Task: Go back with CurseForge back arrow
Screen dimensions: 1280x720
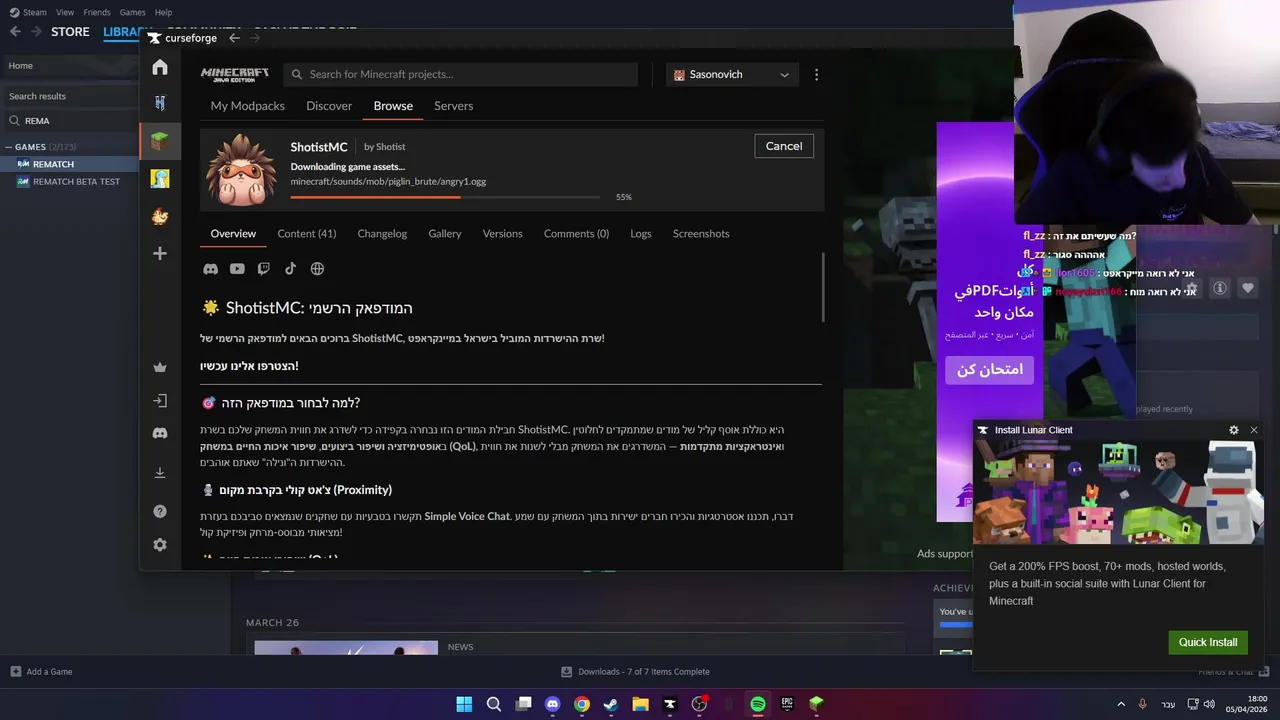Action: [x=234, y=38]
